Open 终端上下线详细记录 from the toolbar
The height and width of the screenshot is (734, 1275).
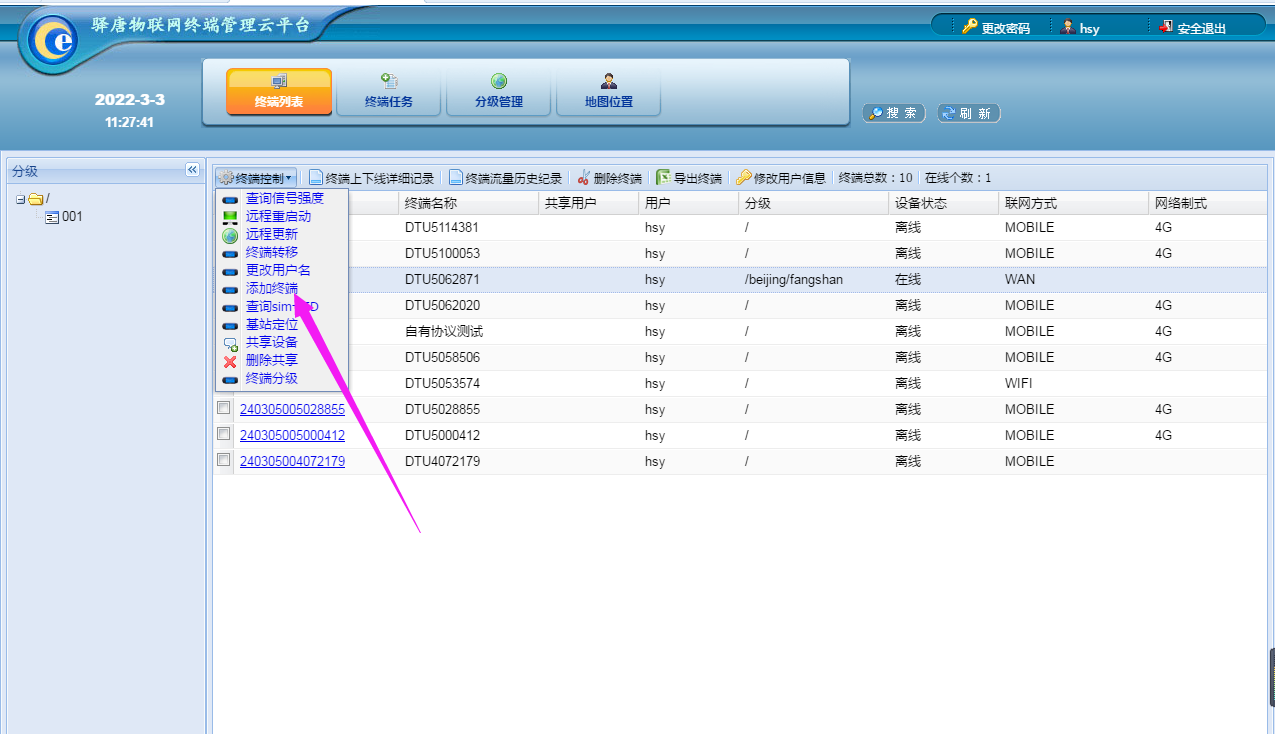pyautogui.click(x=371, y=178)
